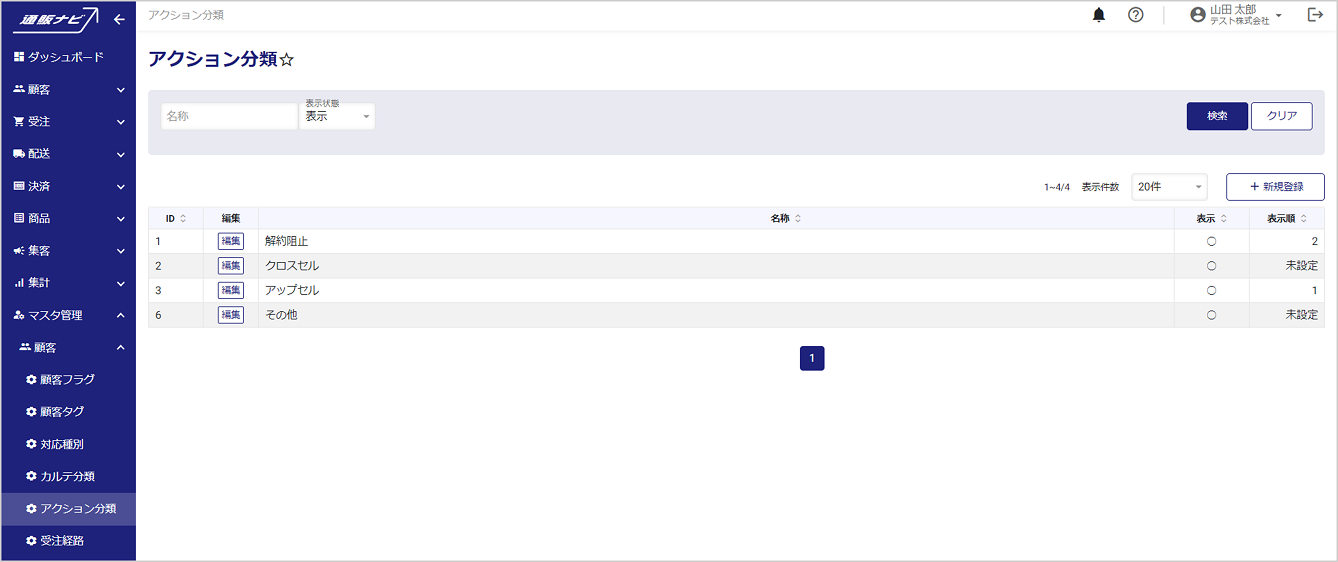This screenshot has height=562, width=1338.
Task: Collapse sidebar with the back arrow icon
Action: [119, 18]
